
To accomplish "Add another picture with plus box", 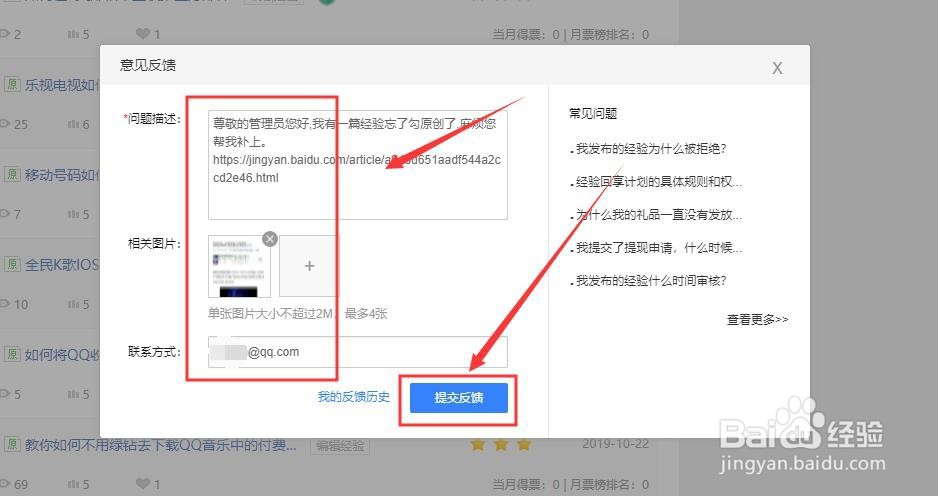I will point(309,266).
